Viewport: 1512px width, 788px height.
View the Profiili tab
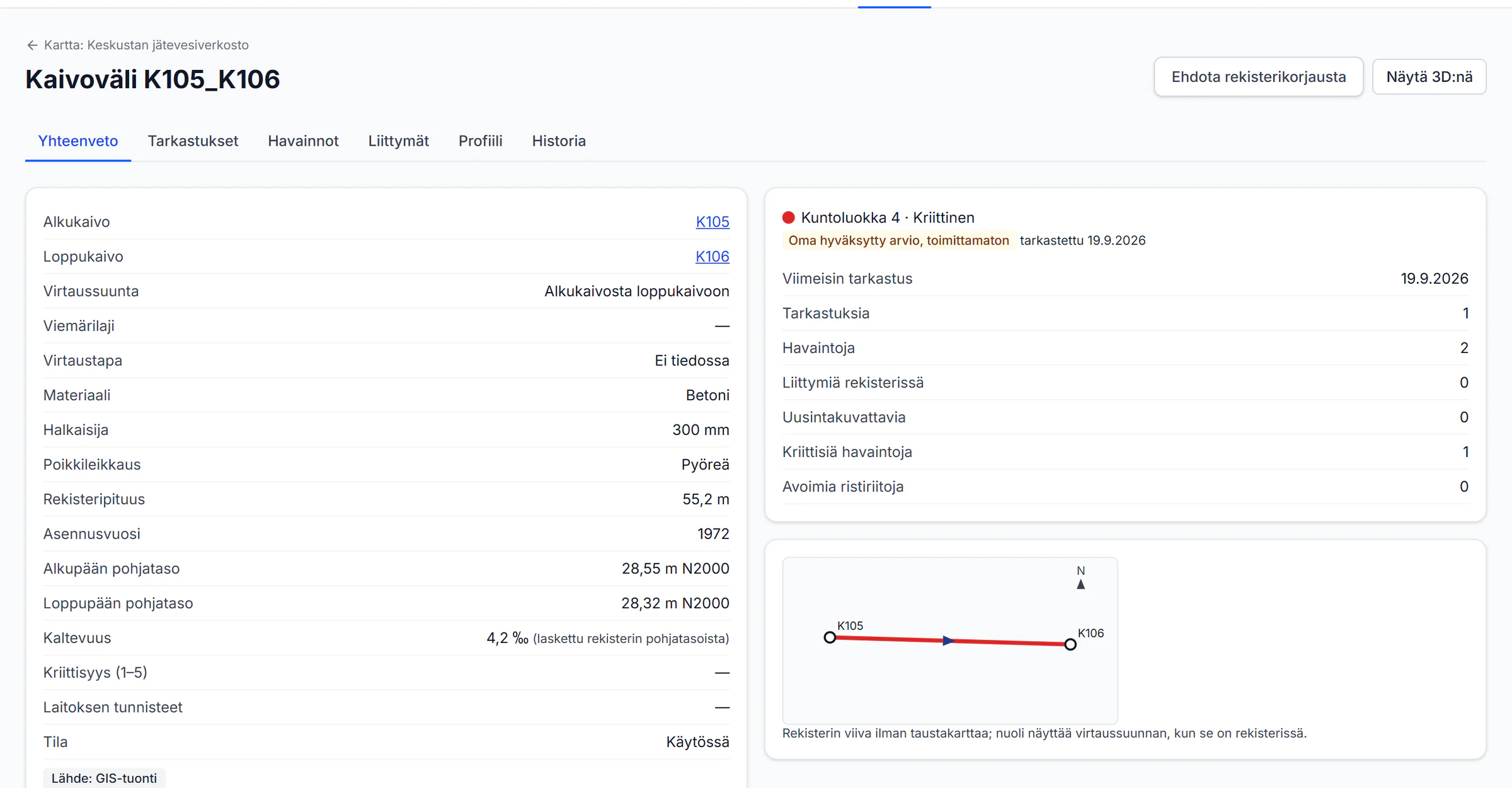tap(480, 141)
